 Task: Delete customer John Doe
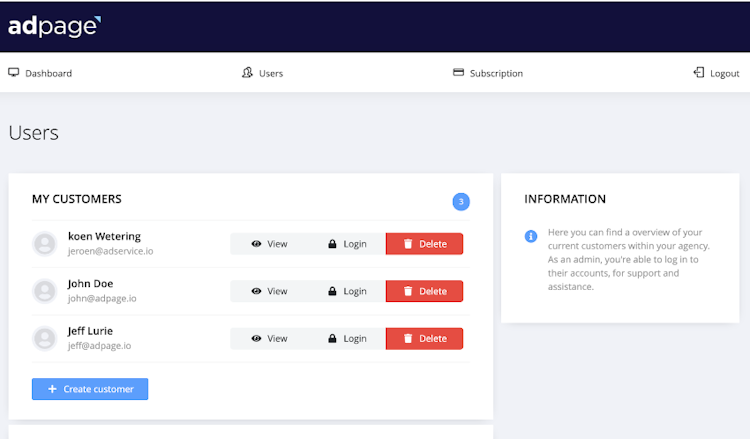pyautogui.click(x=424, y=291)
